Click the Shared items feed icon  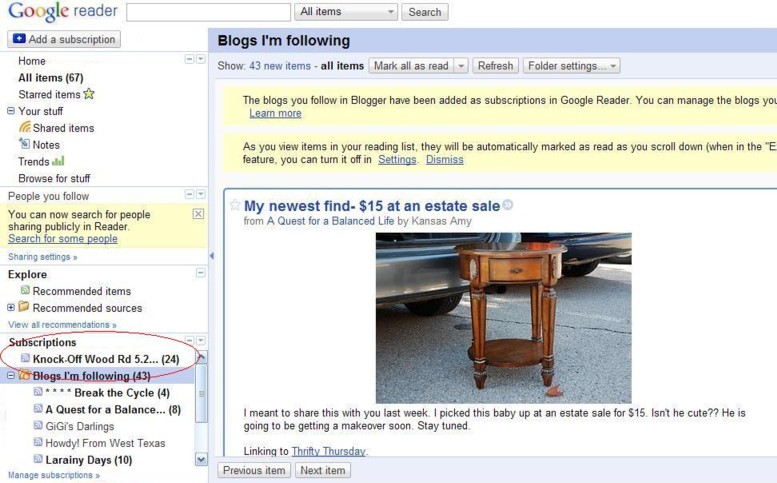pyautogui.click(x=25, y=127)
